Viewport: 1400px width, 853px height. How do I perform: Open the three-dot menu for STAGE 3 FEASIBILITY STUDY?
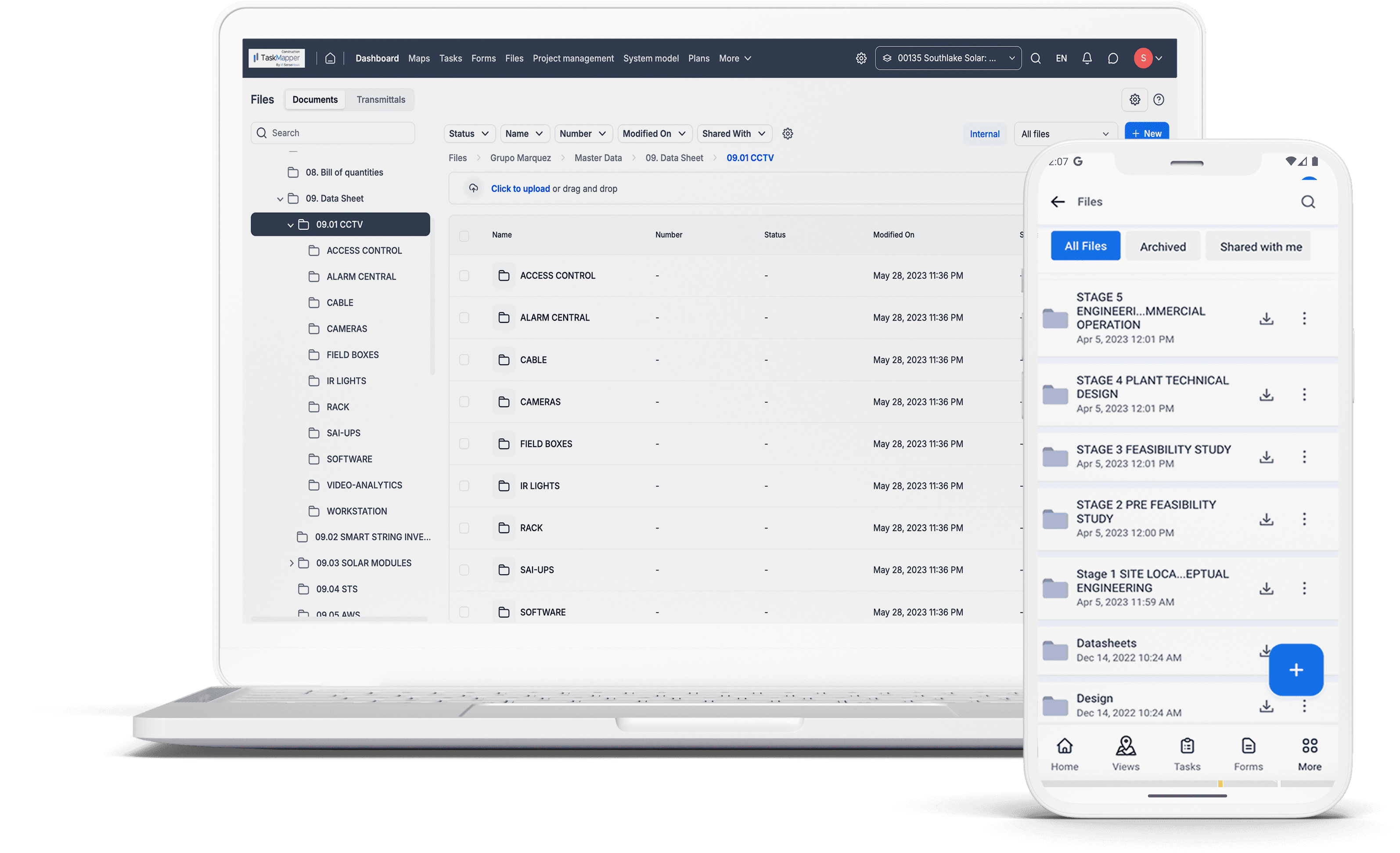pyautogui.click(x=1305, y=456)
